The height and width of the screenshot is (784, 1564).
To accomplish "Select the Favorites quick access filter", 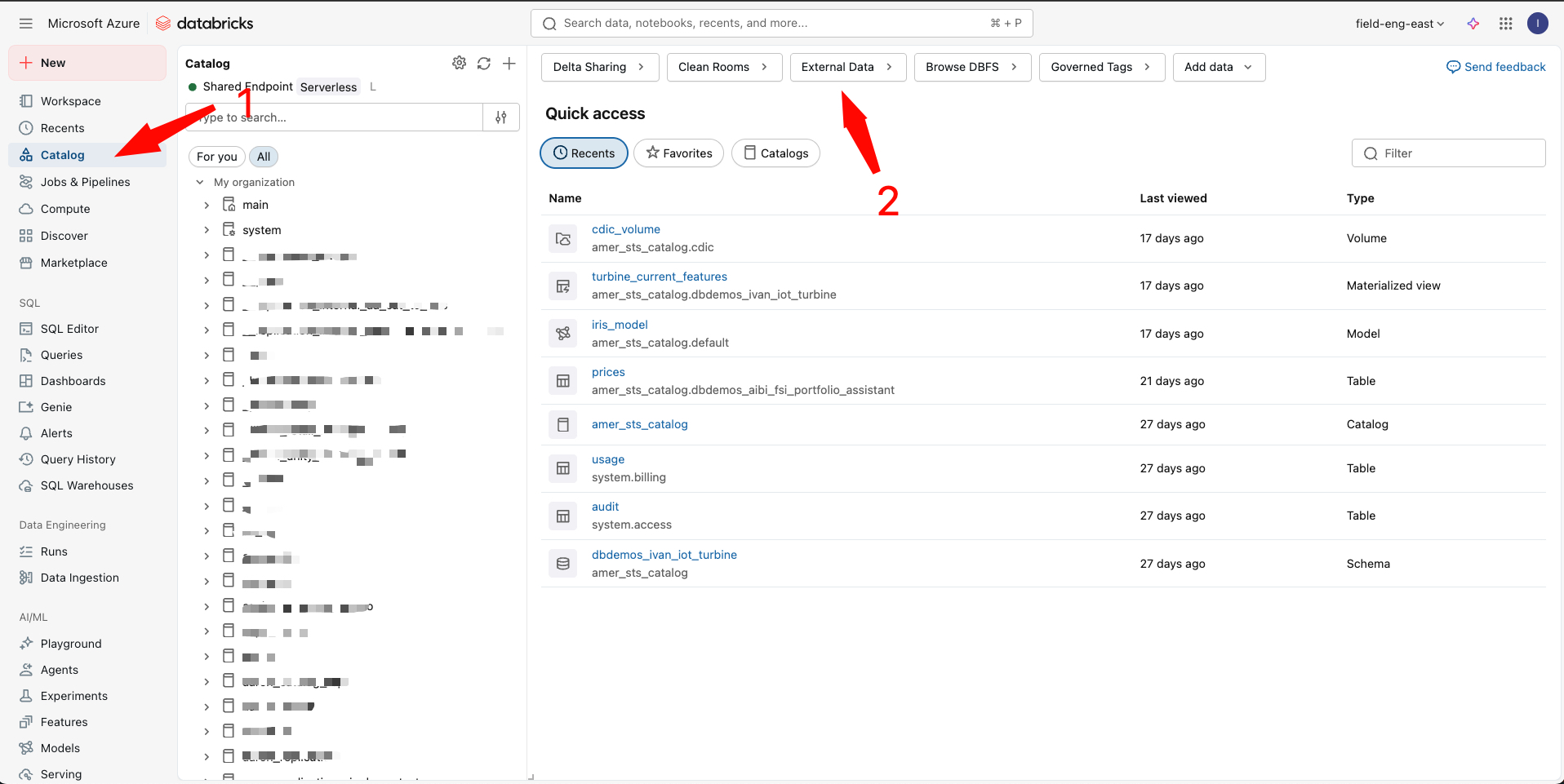I will point(678,153).
